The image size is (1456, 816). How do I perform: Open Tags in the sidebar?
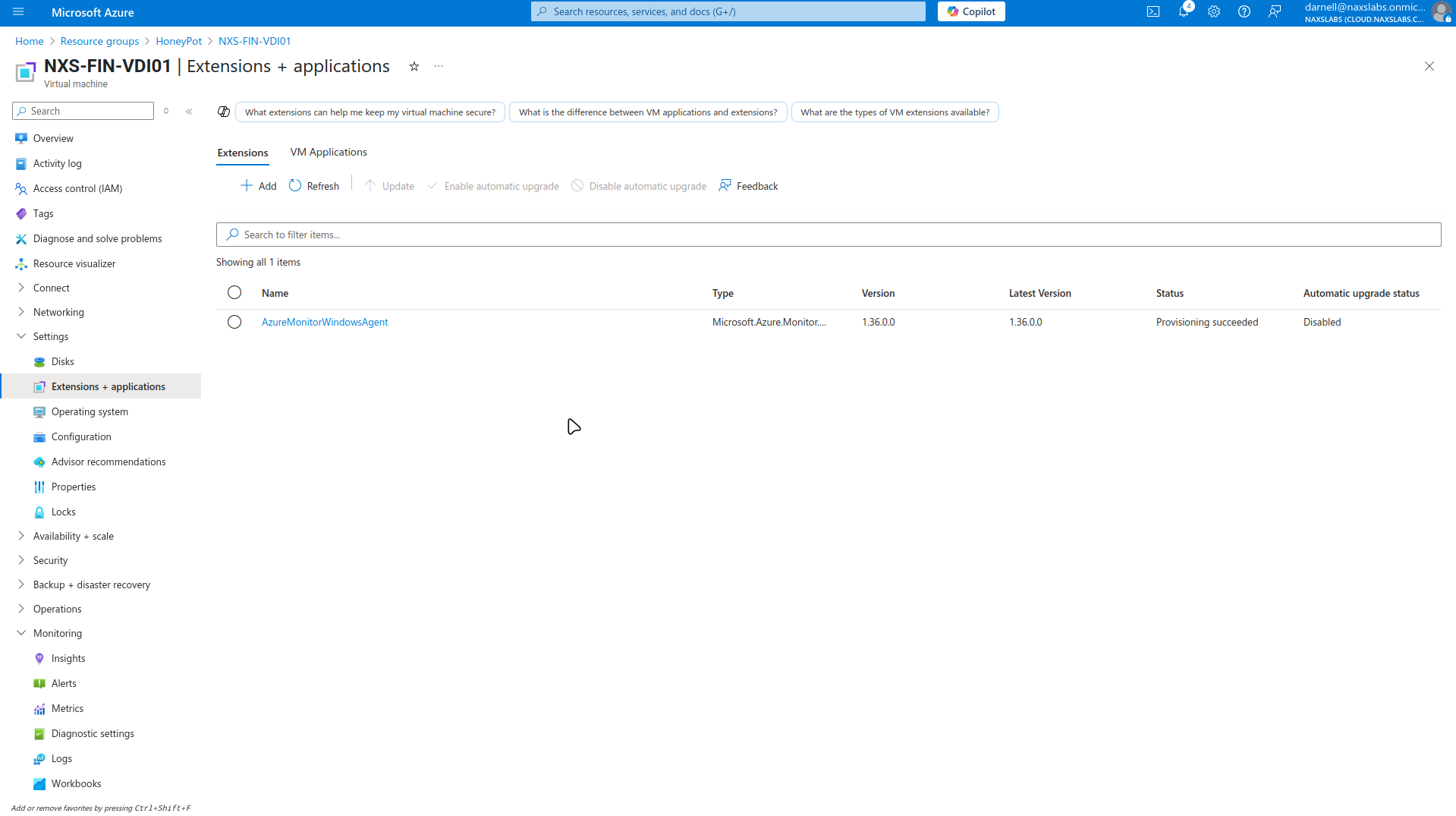pyautogui.click(x=43, y=214)
